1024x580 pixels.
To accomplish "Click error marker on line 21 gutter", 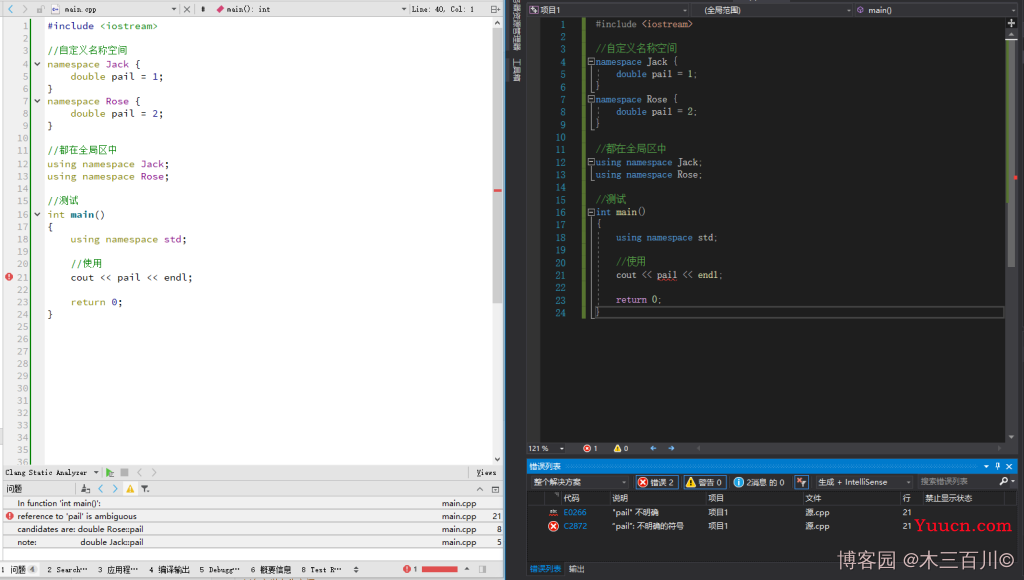I will click(9, 277).
